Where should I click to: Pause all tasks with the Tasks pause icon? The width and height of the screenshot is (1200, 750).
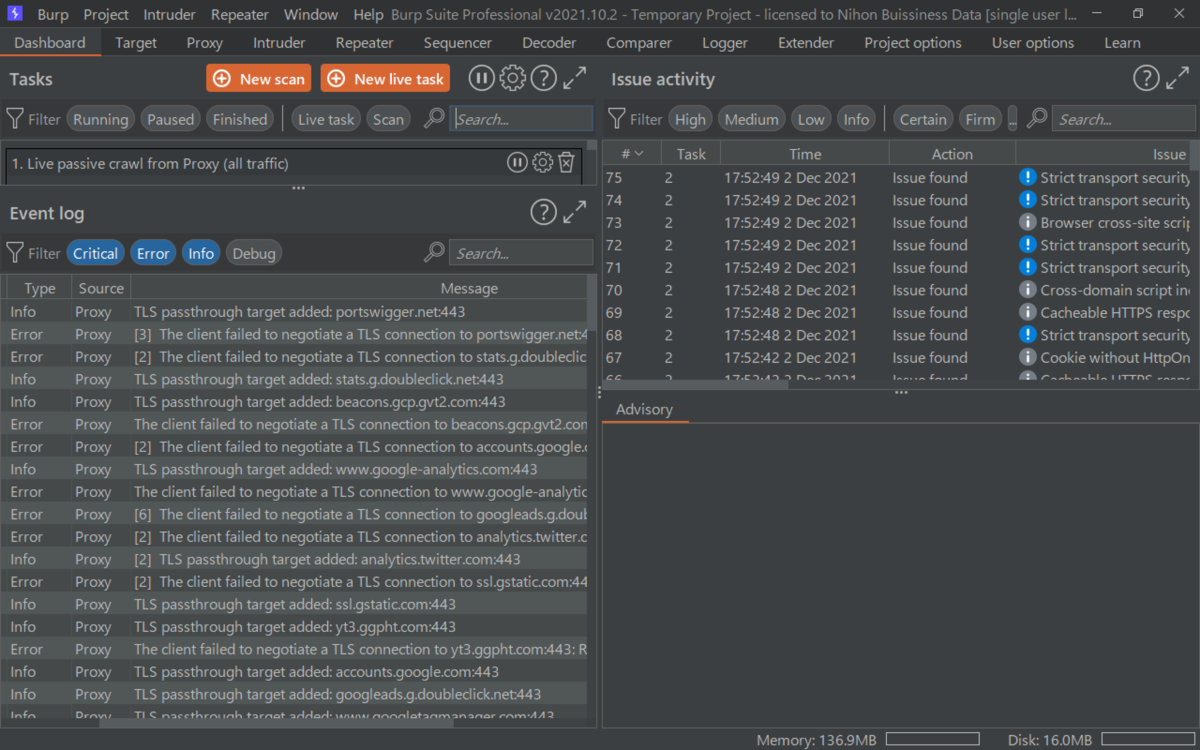coord(481,79)
